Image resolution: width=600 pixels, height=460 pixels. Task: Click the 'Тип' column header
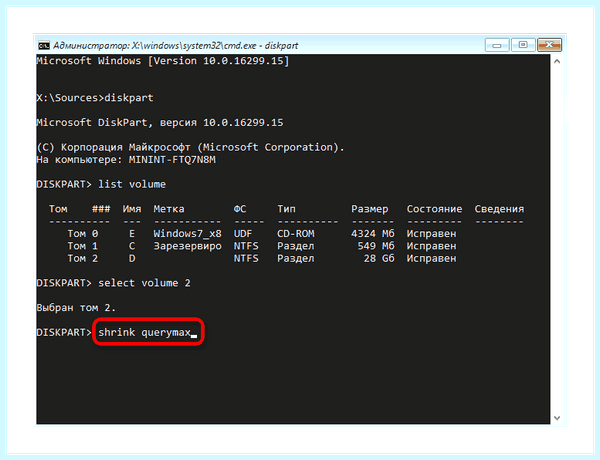pos(286,209)
